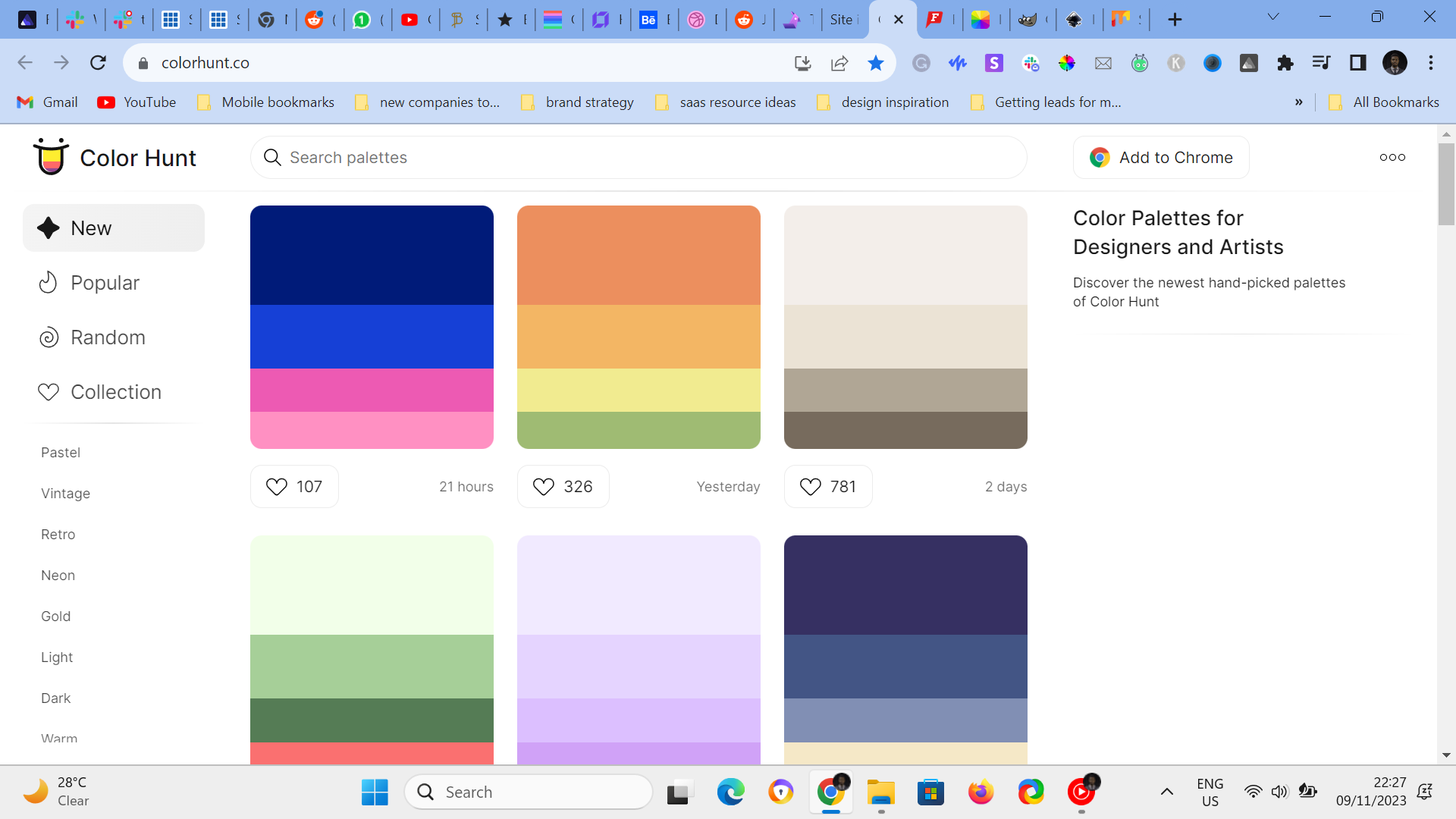Select the Pastel tag link
Screen dimensions: 1456x819
point(61,453)
